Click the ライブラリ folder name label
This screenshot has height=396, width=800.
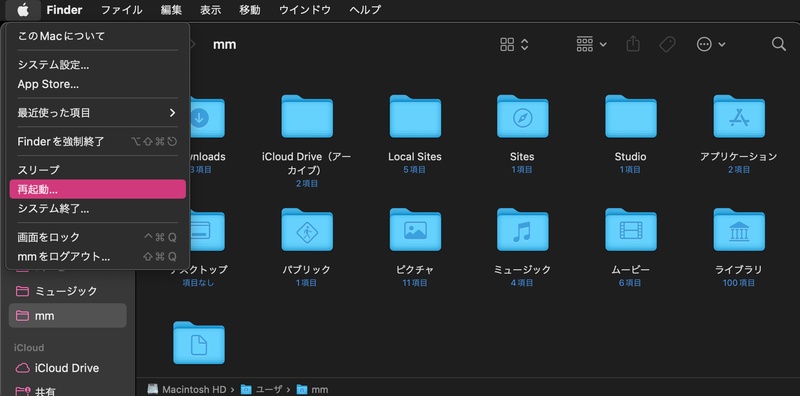point(739,270)
